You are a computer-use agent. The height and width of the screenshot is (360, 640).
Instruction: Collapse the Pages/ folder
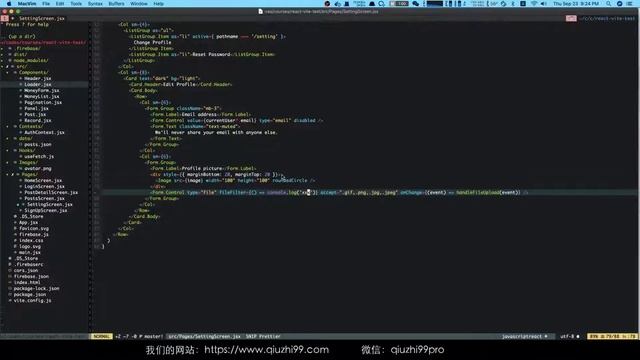(29, 174)
